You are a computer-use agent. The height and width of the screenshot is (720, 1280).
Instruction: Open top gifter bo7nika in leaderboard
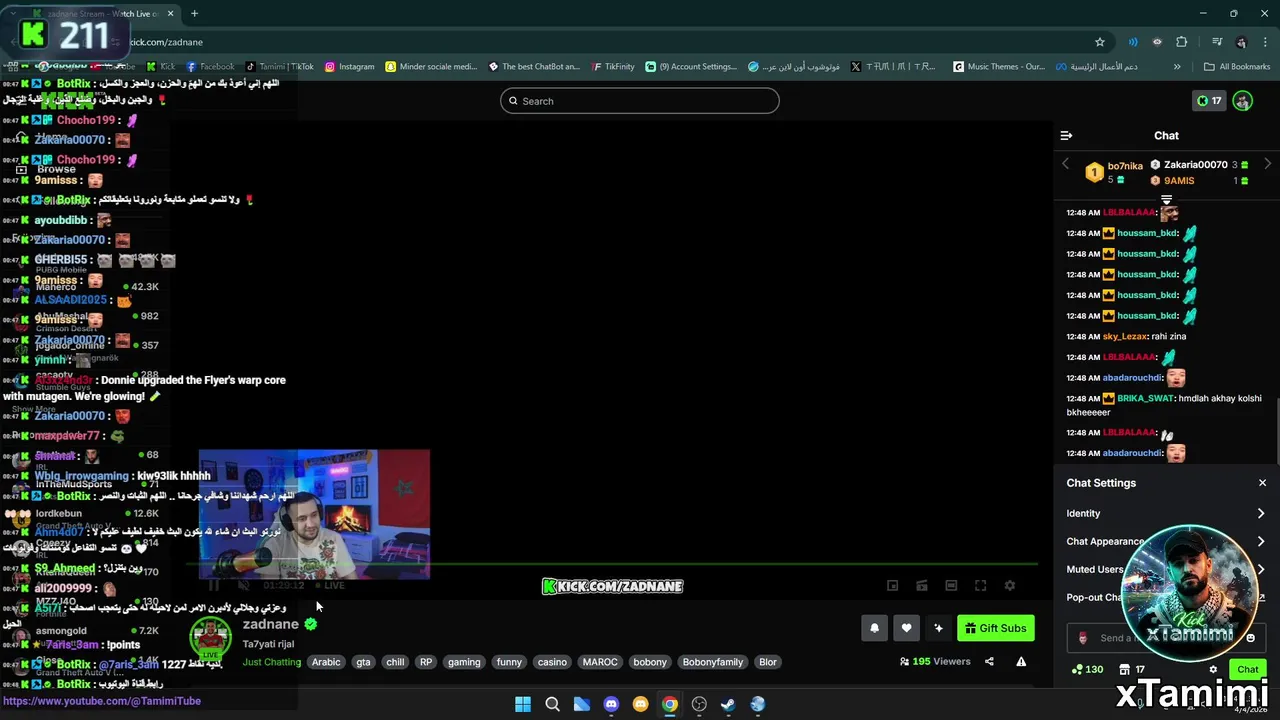[x=1114, y=172]
